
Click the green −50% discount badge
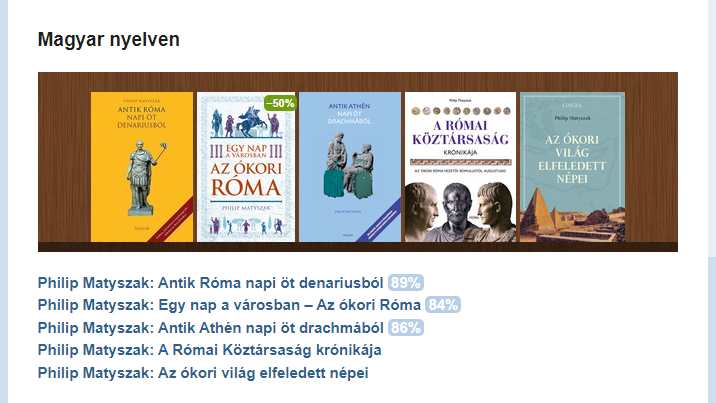pyautogui.click(x=279, y=102)
